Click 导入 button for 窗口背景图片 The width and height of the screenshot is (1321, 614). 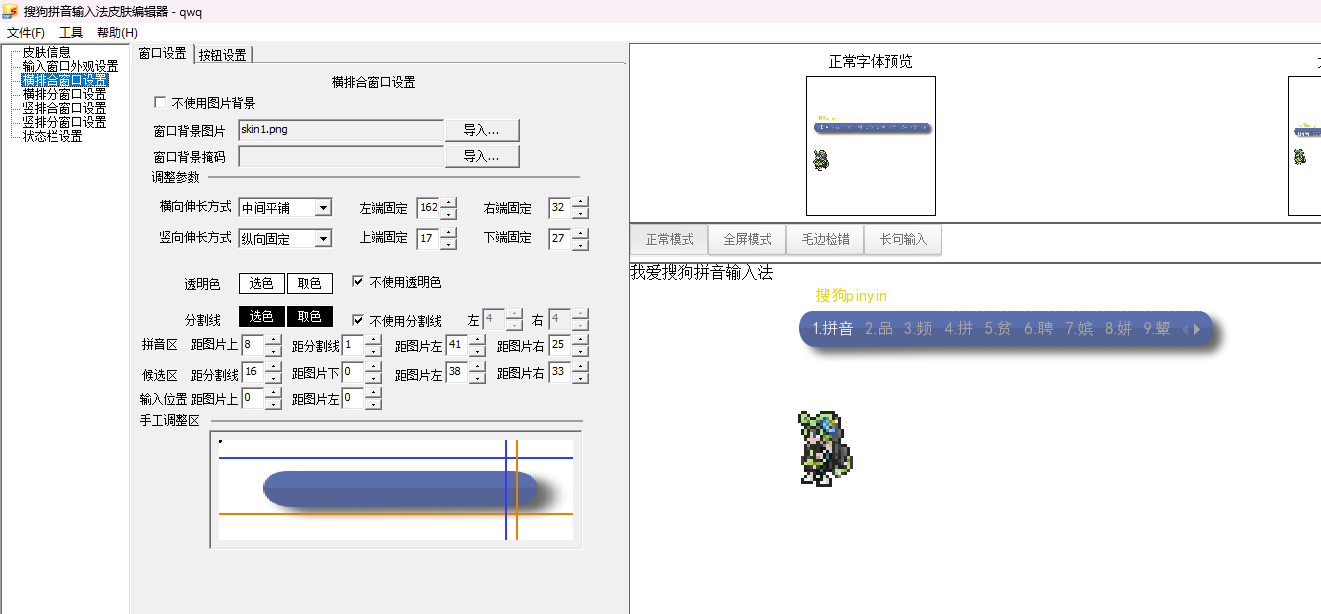480,130
